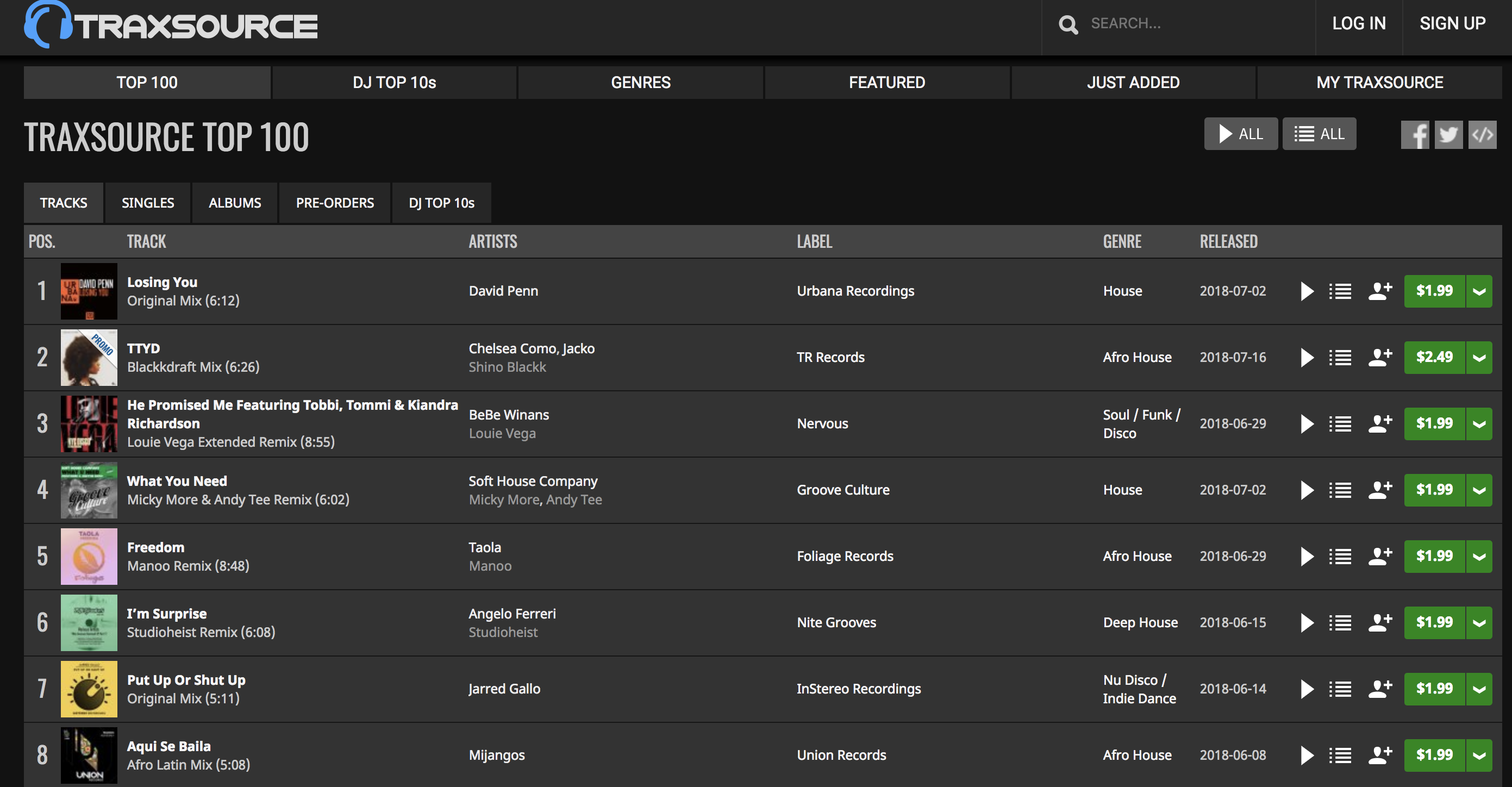Open Aqui Se Baila cover thumbnail
Screen dimensions: 1512x787
pyautogui.click(x=89, y=755)
